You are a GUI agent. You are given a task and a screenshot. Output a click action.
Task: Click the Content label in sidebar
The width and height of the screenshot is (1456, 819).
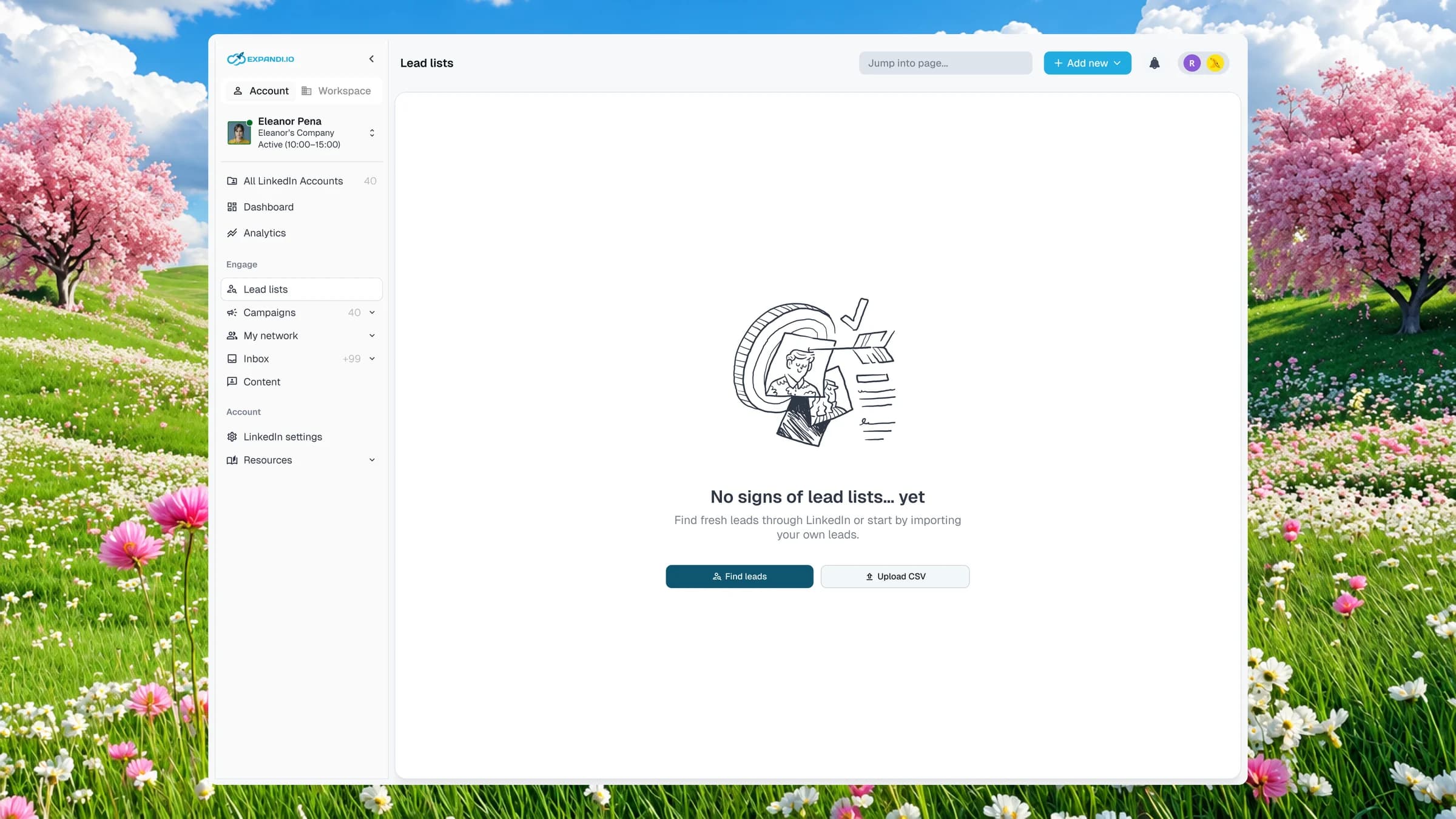click(x=261, y=382)
